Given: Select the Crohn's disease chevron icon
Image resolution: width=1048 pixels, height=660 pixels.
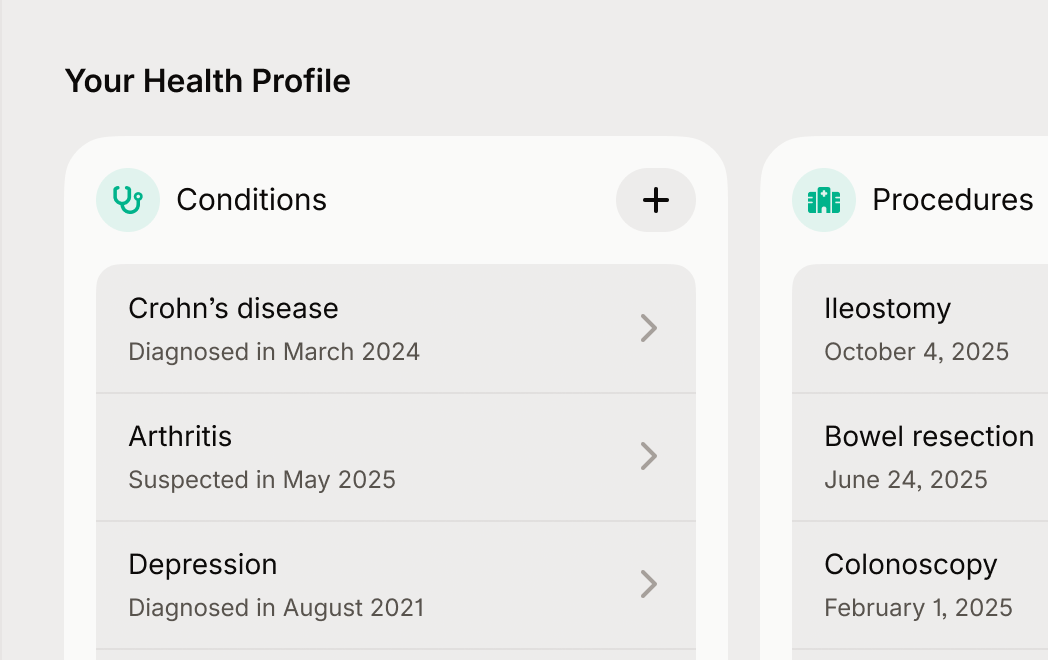Looking at the screenshot, I should [x=649, y=328].
